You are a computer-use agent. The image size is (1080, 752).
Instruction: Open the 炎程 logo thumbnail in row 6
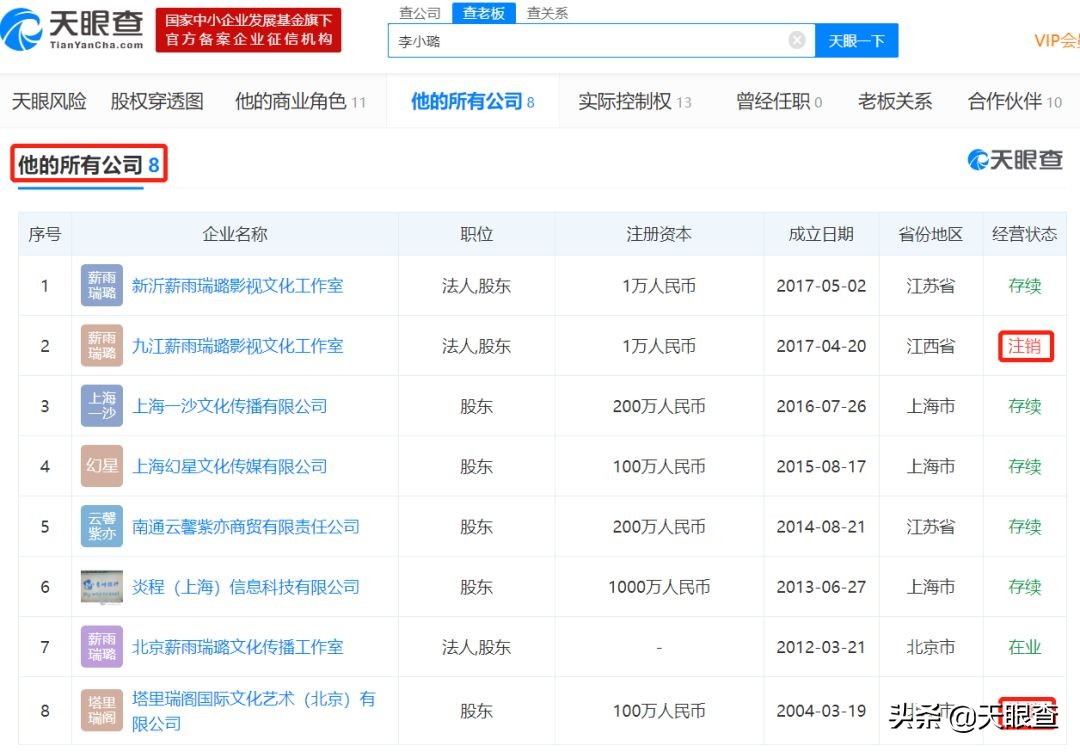101,587
